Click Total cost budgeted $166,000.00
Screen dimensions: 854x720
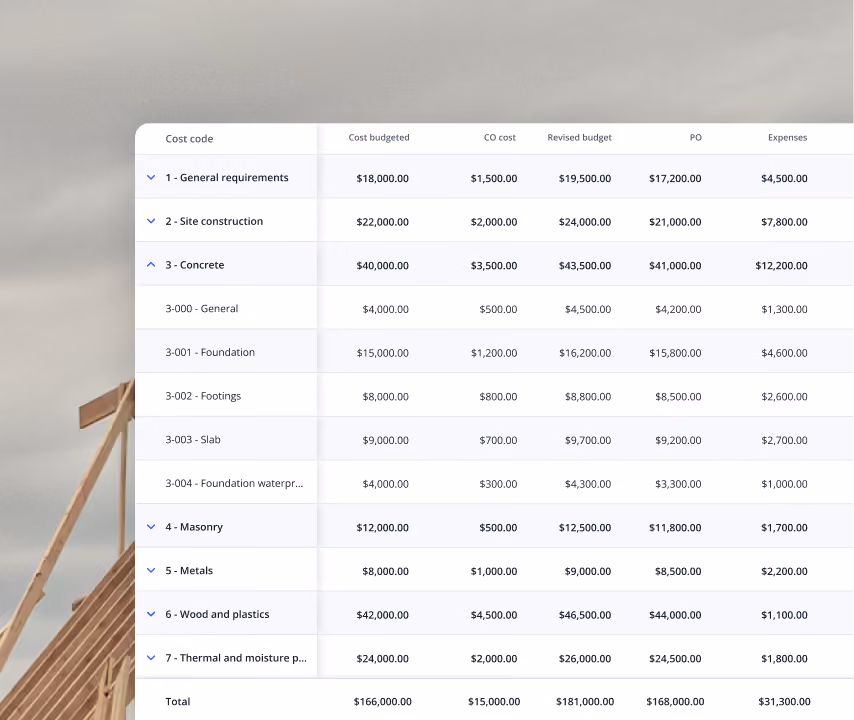tap(382, 701)
